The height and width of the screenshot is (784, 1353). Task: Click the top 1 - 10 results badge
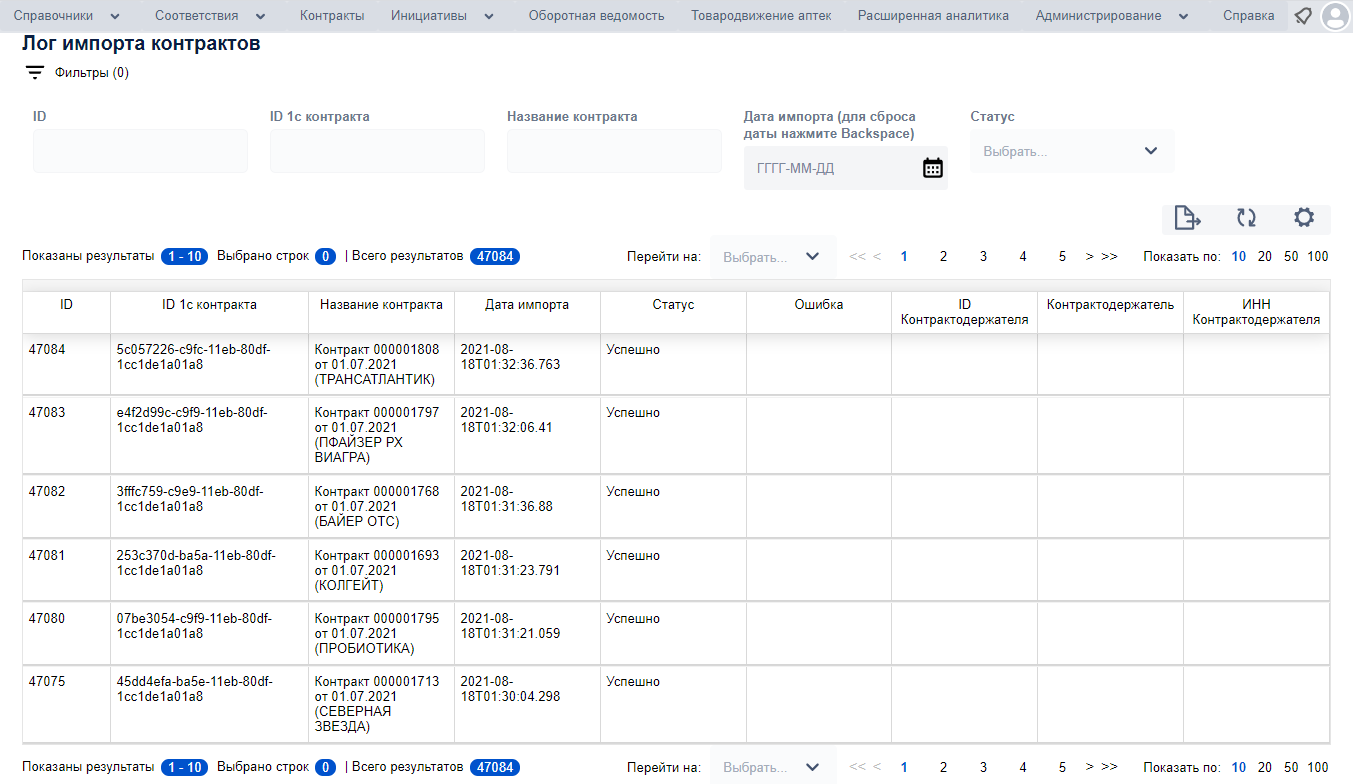coord(184,257)
